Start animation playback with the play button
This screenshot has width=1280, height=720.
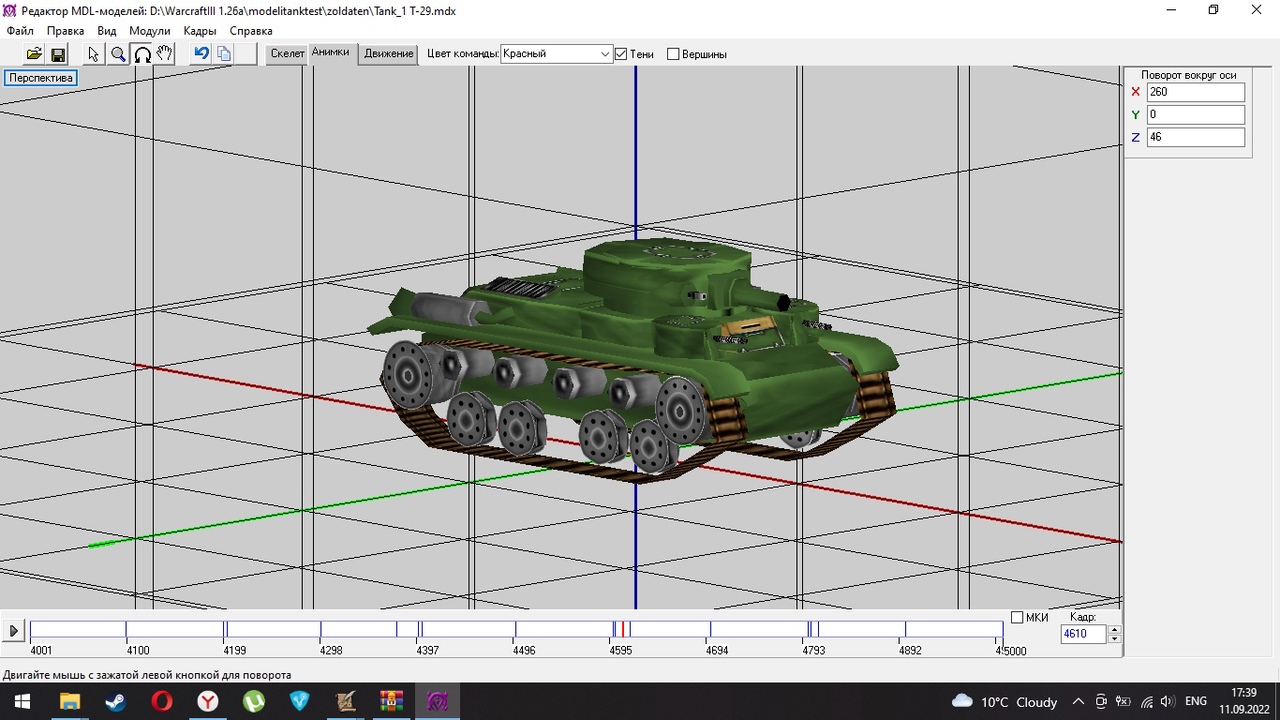(x=14, y=631)
